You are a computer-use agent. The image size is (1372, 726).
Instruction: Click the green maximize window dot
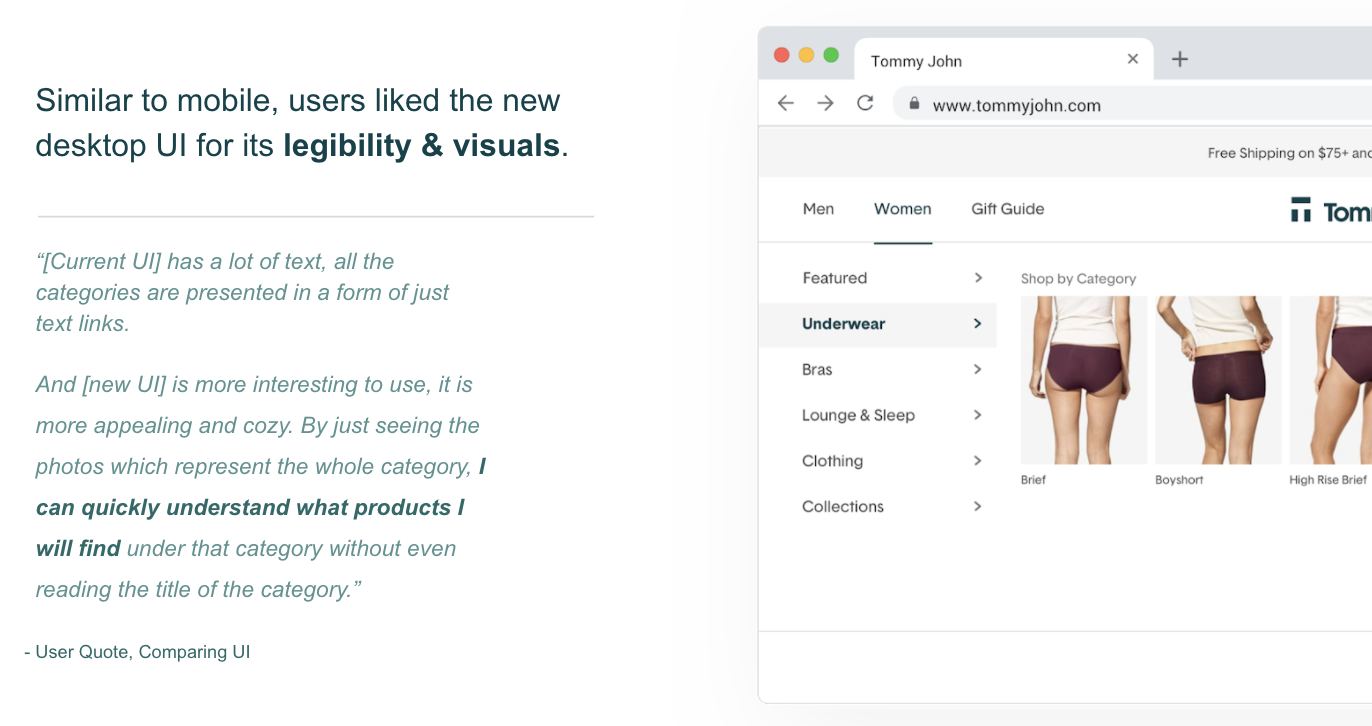point(831,55)
